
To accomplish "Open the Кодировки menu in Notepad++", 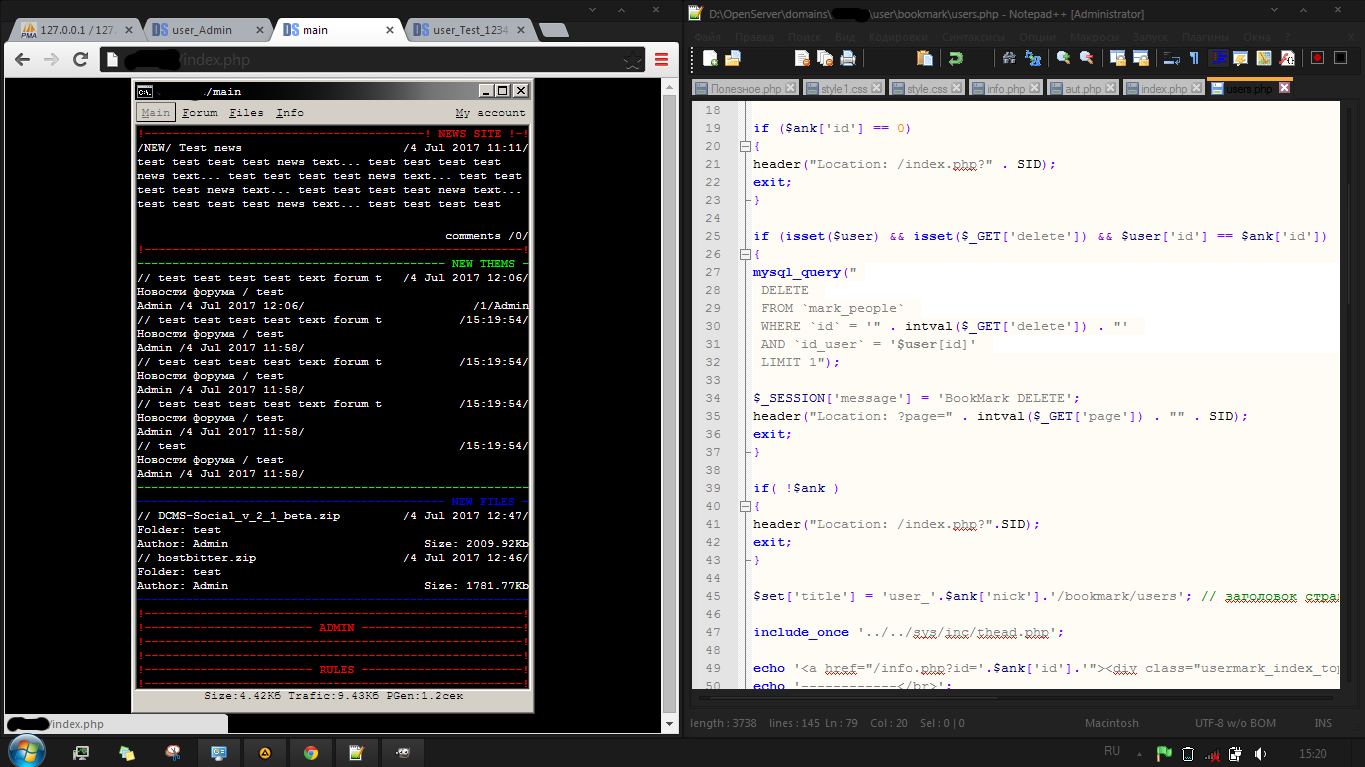I will (896, 37).
